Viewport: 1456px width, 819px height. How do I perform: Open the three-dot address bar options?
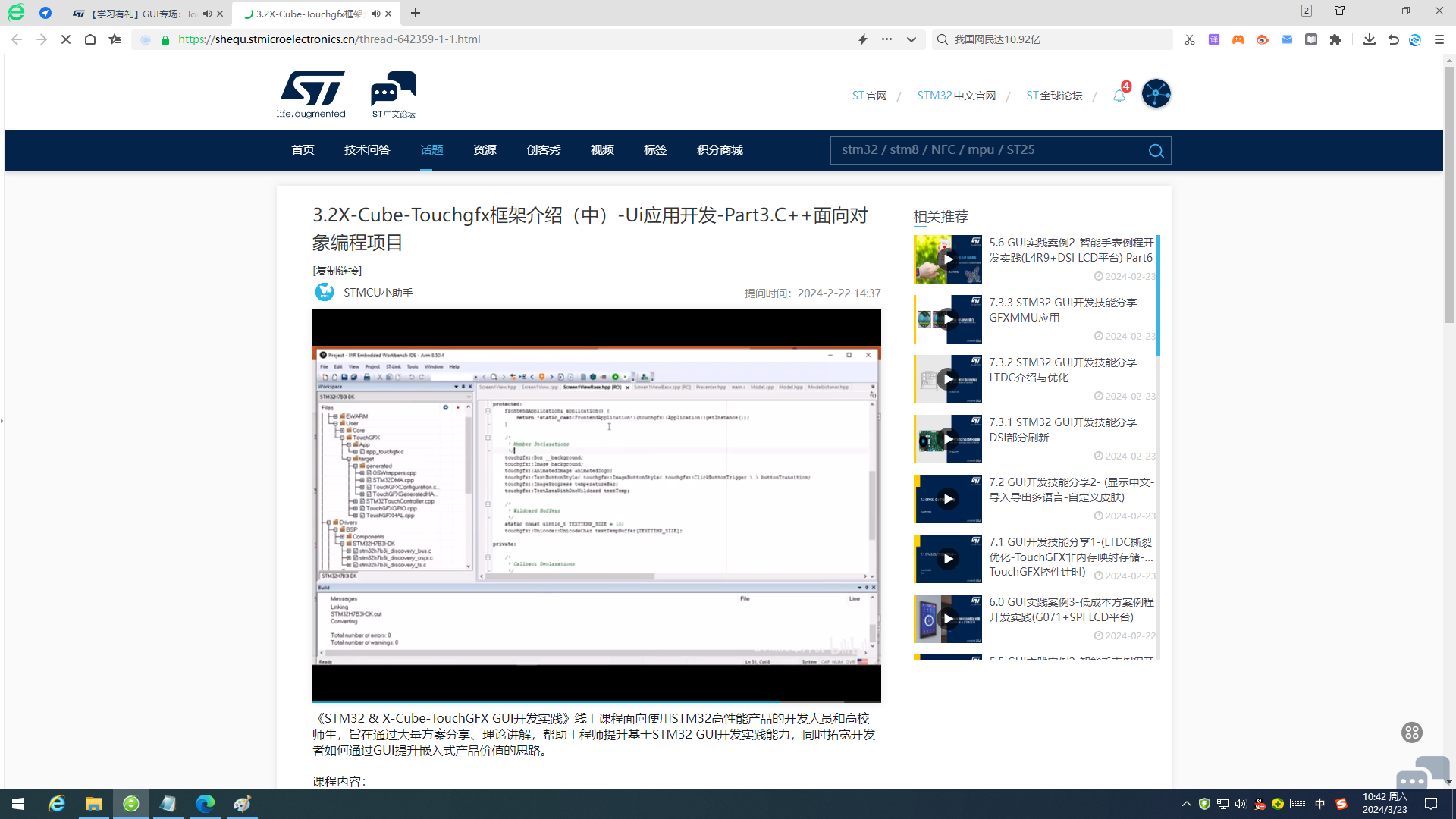[x=886, y=39]
